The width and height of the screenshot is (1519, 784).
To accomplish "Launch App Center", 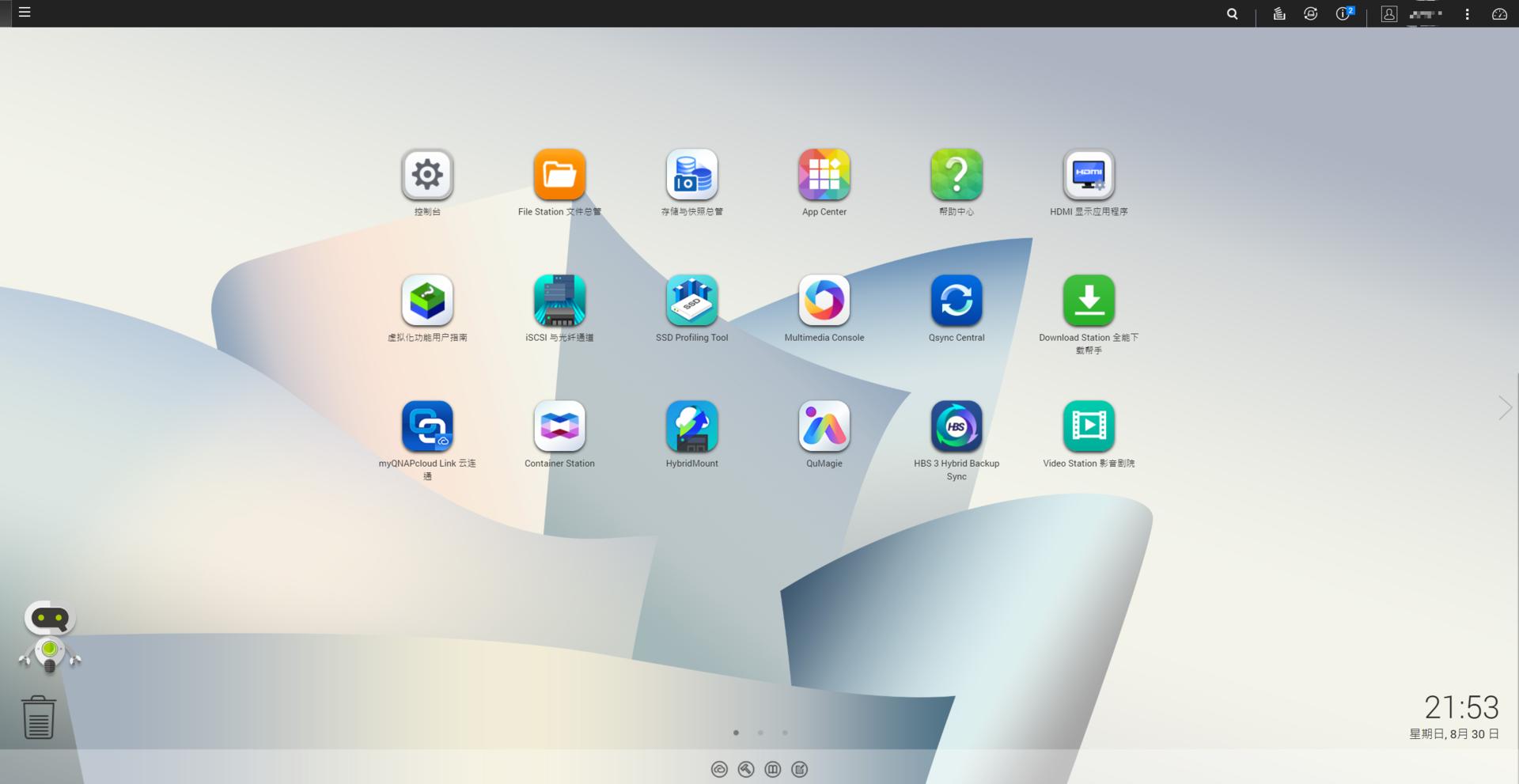I will pyautogui.click(x=824, y=174).
